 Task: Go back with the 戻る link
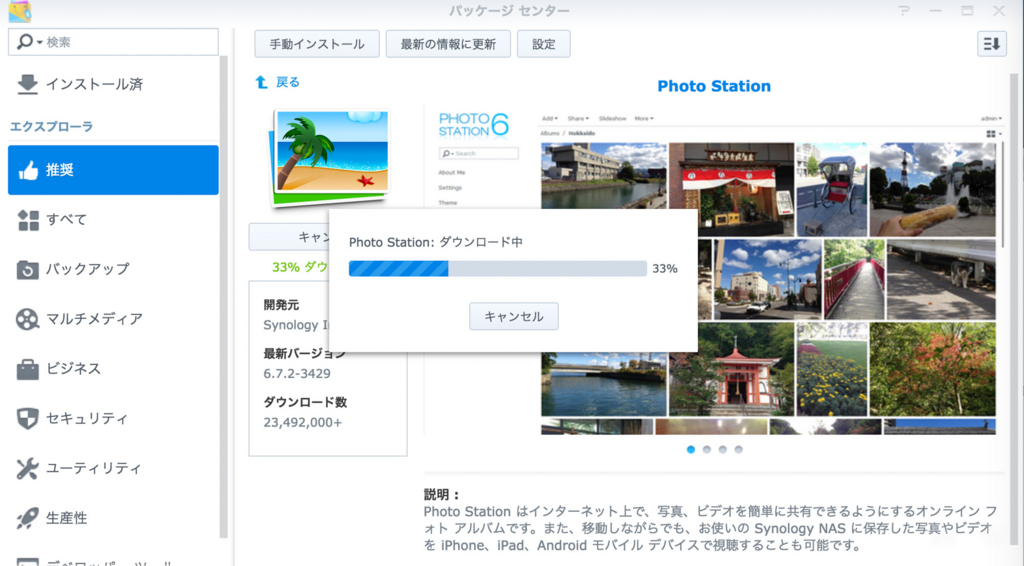click(x=287, y=82)
